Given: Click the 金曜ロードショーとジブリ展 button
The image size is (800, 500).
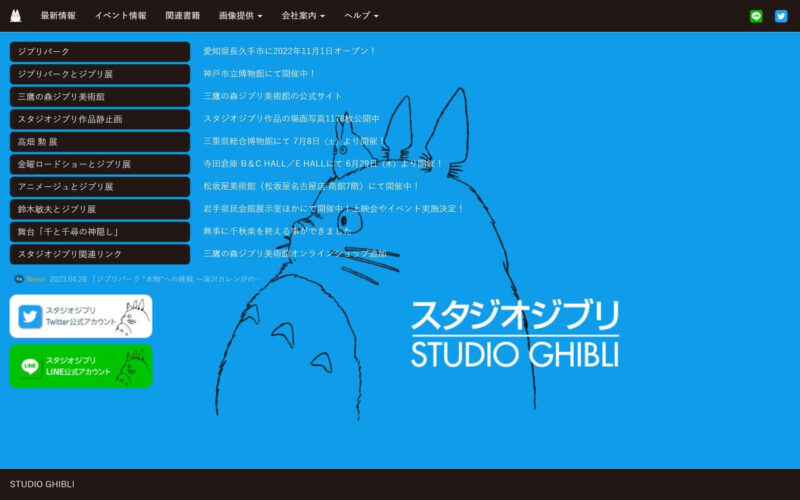Looking at the screenshot, I should (x=100, y=164).
